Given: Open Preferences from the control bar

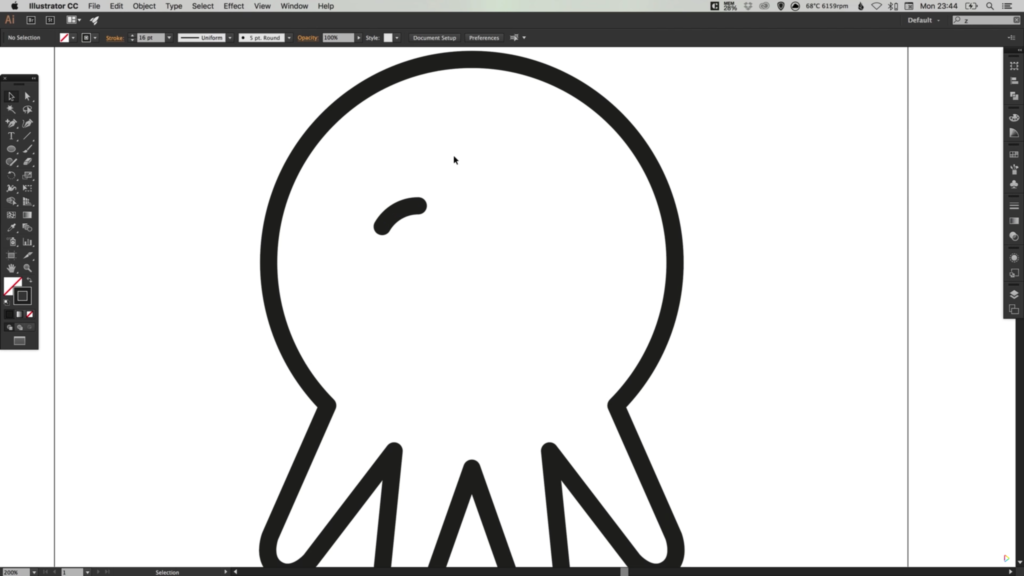Looking at the screenshot, I should [x=484, y=37].
